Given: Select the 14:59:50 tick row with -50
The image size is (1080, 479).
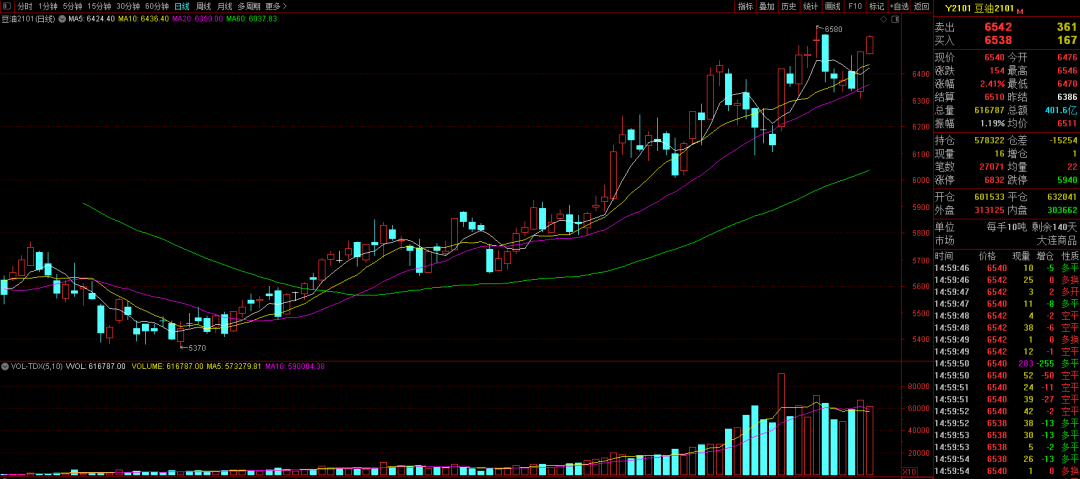Looking at the screenshot, I should click(1006, 375).
